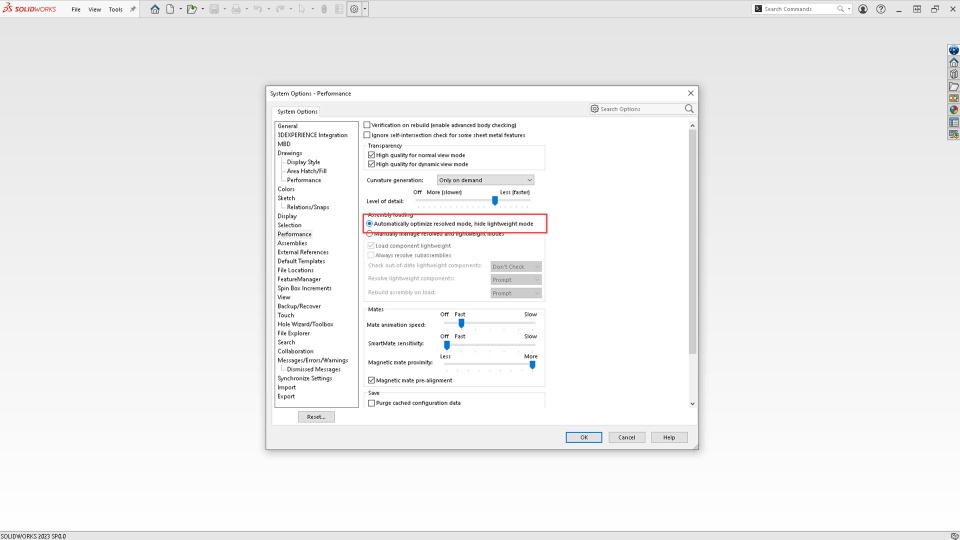Select Assemblies in options tree
The height and width of the screenshot is (540, 960).
click(x=292, y=243)
